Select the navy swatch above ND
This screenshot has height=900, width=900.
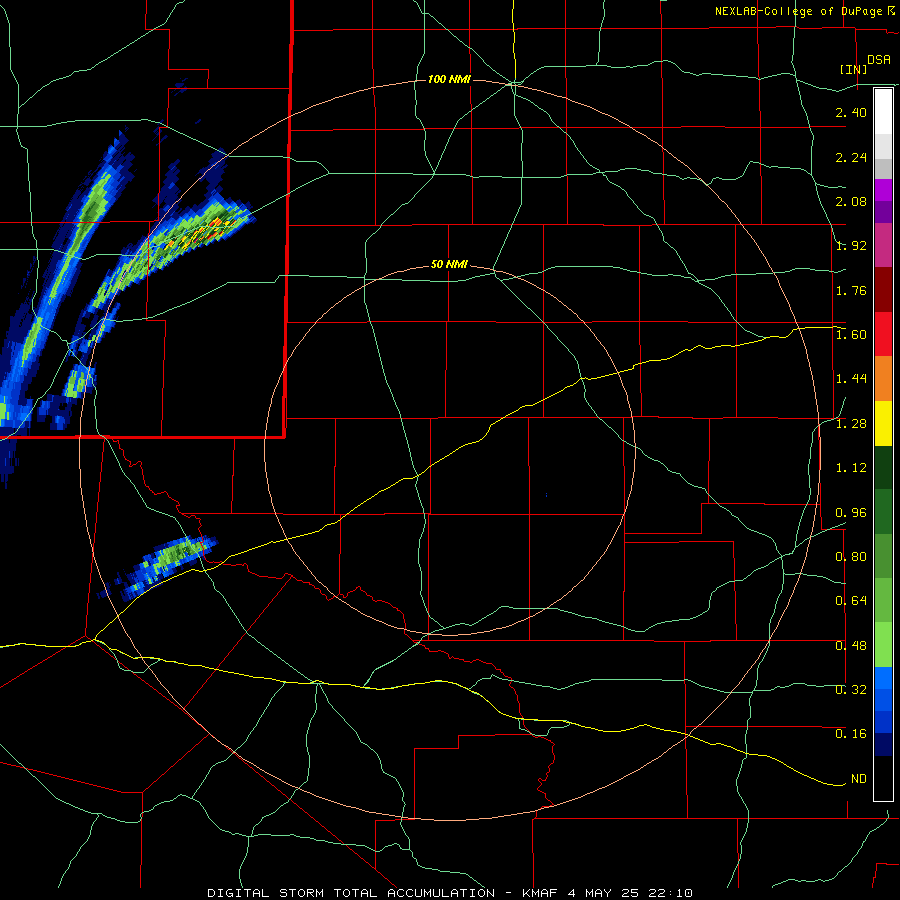point(883,744)
